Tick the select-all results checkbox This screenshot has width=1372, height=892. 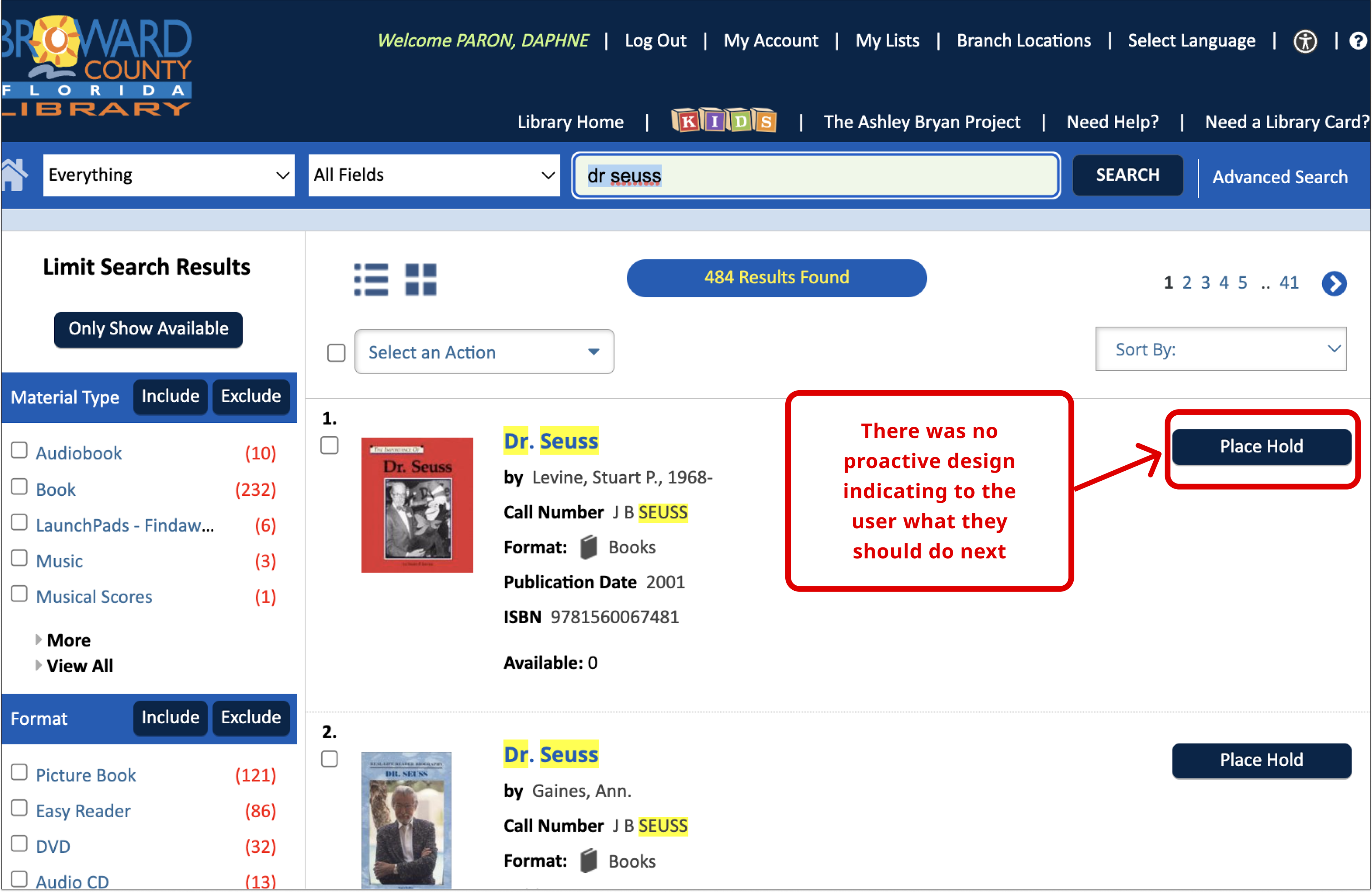(x=336, y=353)
